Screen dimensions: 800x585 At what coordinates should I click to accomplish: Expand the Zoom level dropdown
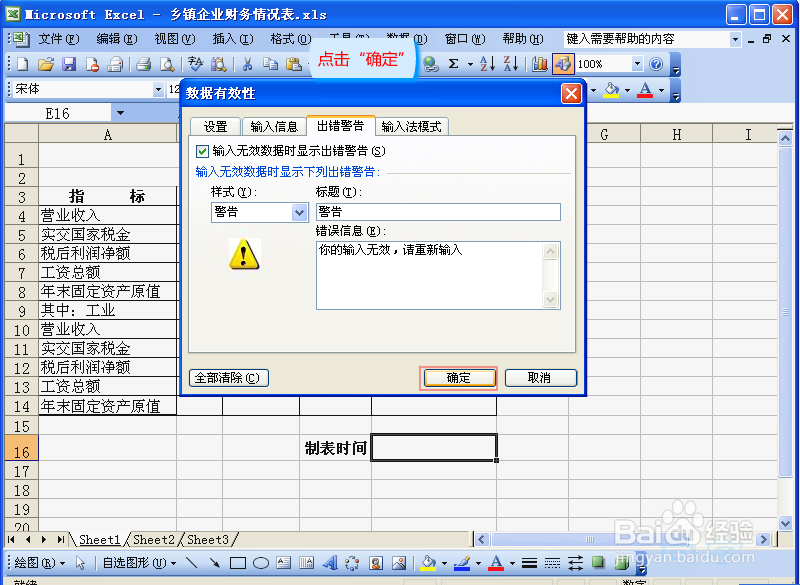click(x=638, y=63)
